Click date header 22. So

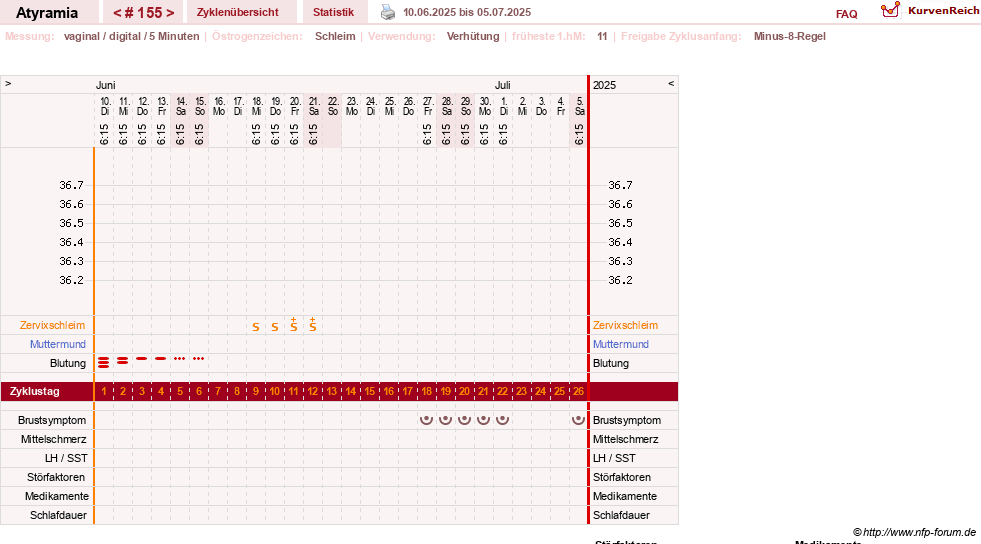tap(333, 106)
